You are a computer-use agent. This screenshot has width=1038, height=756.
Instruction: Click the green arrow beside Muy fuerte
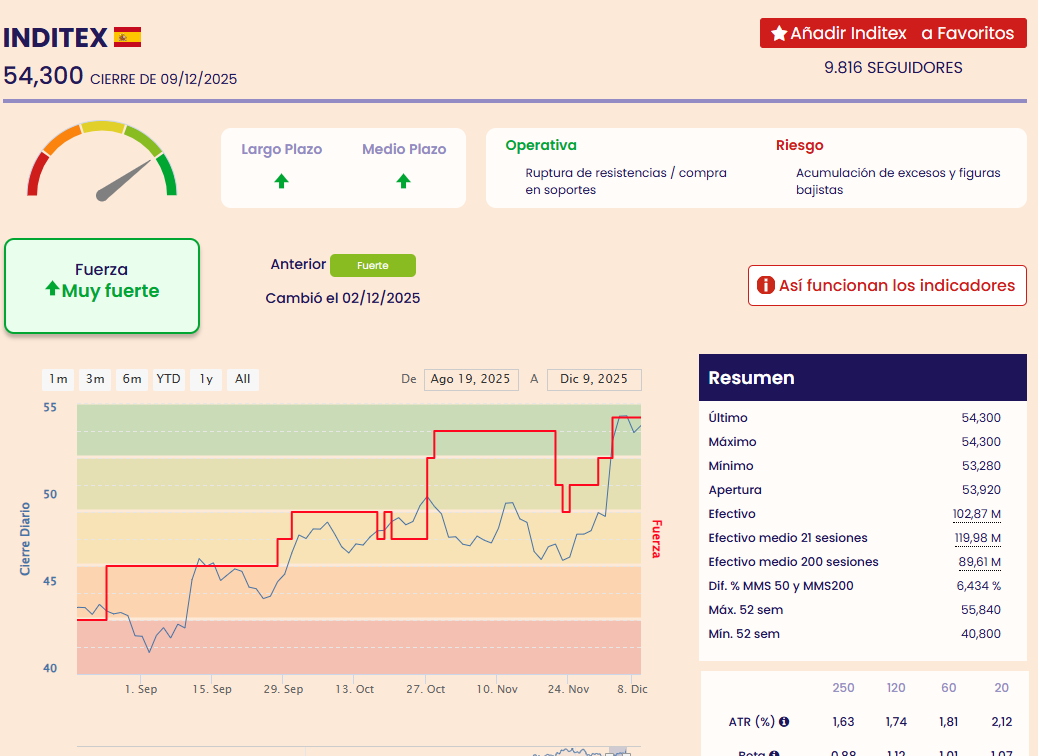pos(52,289)
